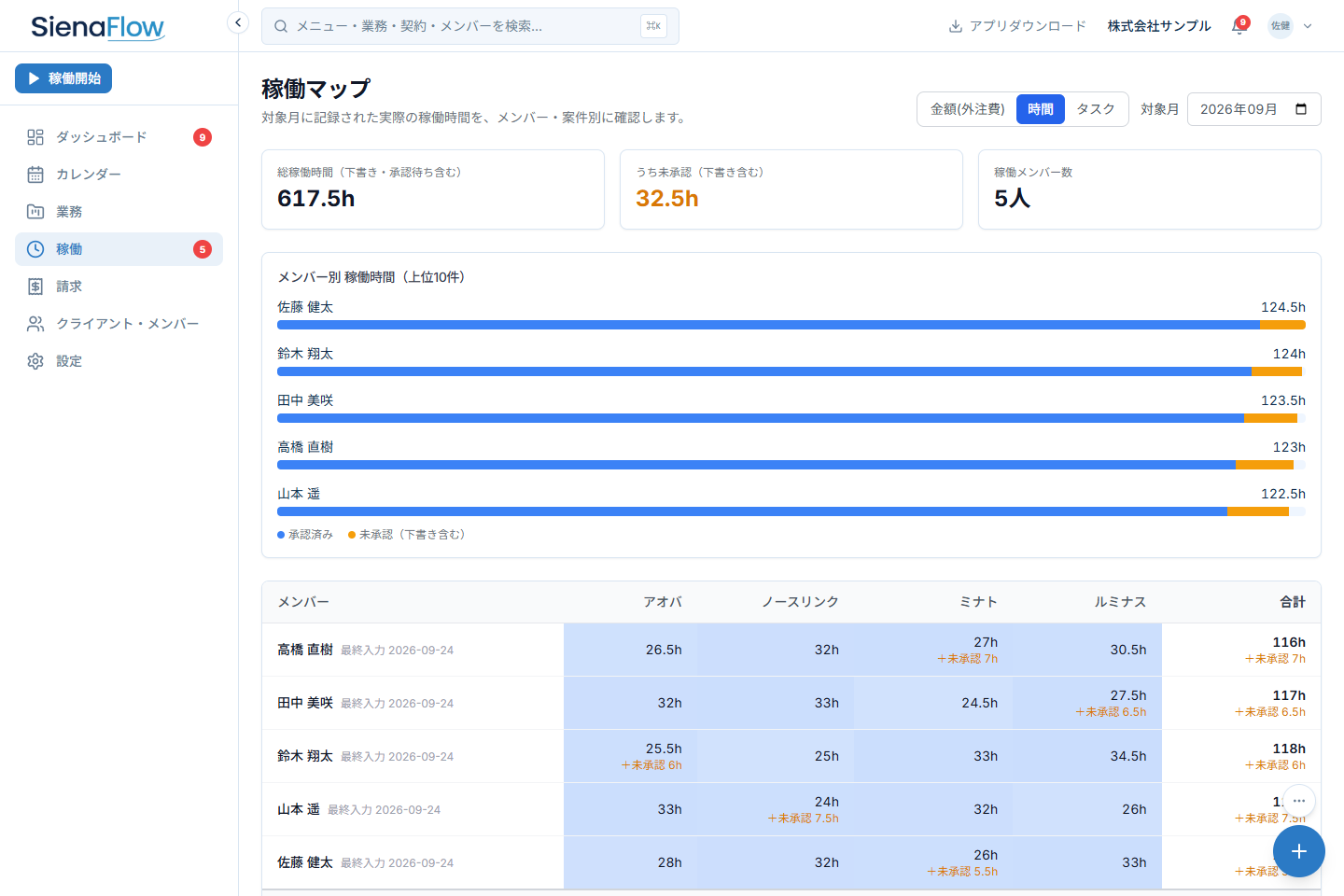Click the app download icon
This screenshot has width=1344, height=896.
point(956,26)
